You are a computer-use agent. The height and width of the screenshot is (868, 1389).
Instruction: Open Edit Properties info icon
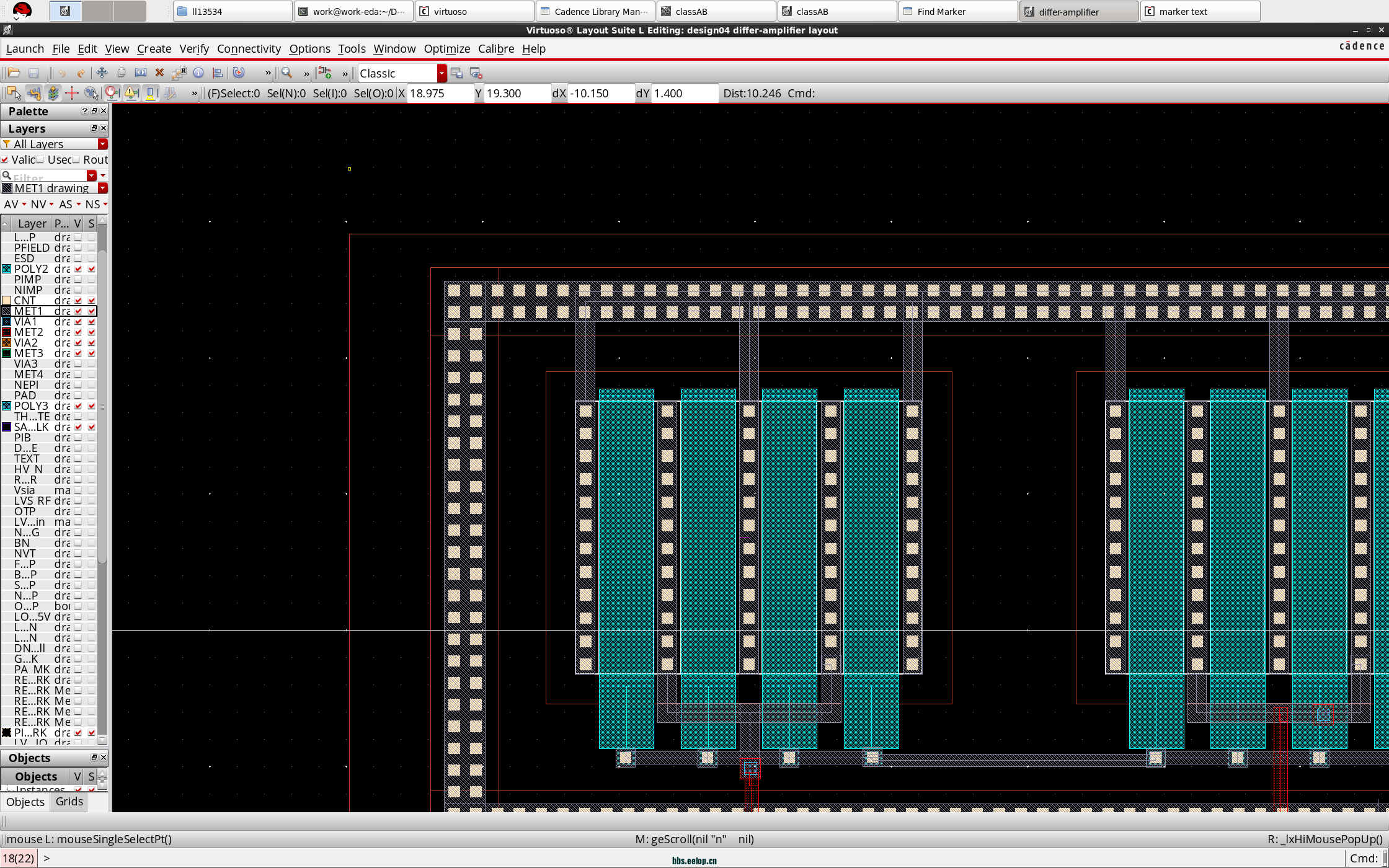[x=198, y=73]
